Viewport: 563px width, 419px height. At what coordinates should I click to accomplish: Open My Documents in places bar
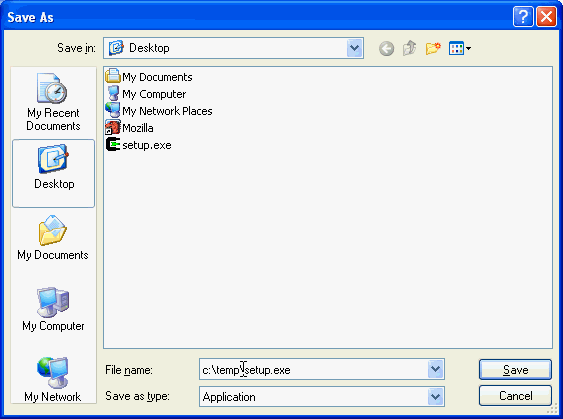pyautogui.click(x=53, y=238)
